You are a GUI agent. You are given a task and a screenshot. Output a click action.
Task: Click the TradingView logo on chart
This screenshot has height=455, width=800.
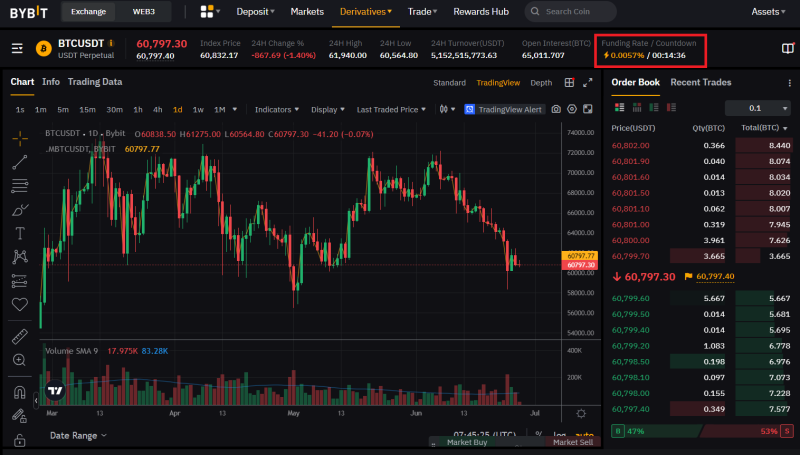click(55, 391)
